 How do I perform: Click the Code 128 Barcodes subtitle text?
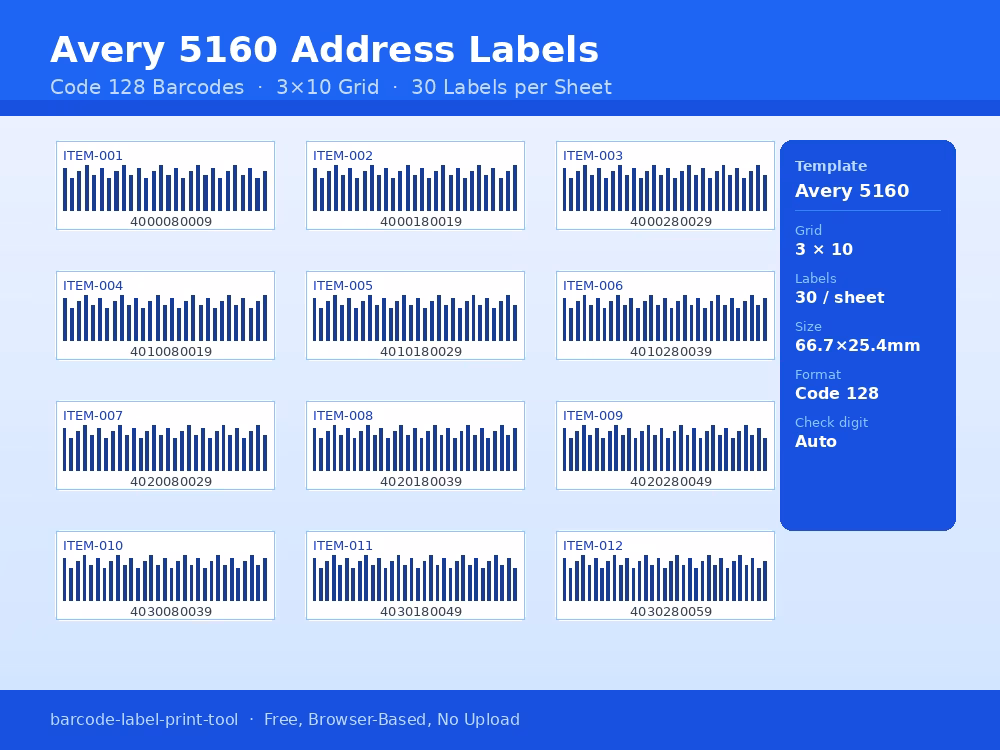[147, 87]
